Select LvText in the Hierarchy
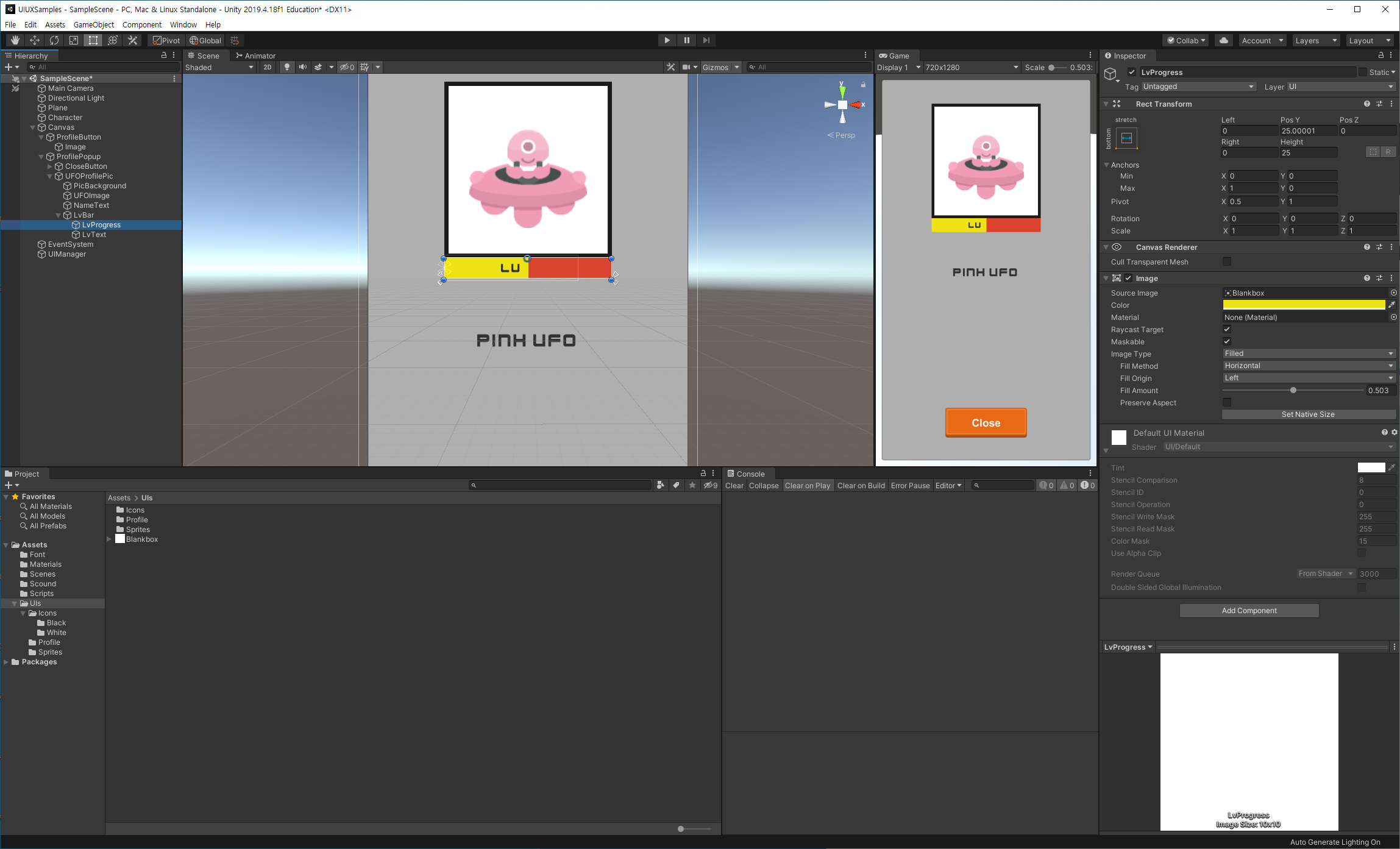 pyautogui.click(x=94, y=235)
